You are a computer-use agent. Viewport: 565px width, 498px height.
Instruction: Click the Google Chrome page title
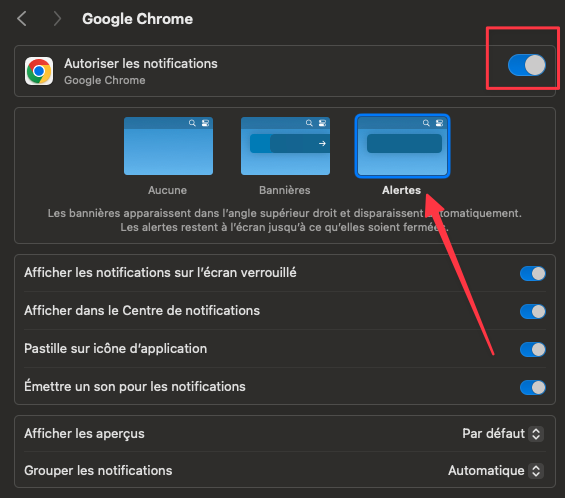pos(137,19)
